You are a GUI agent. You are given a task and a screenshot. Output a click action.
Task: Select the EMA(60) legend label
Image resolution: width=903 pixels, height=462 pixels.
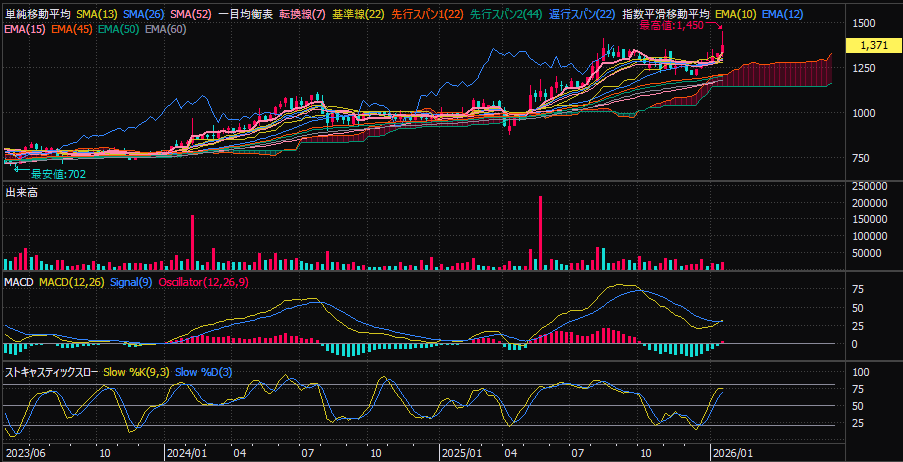click(166, 29)
